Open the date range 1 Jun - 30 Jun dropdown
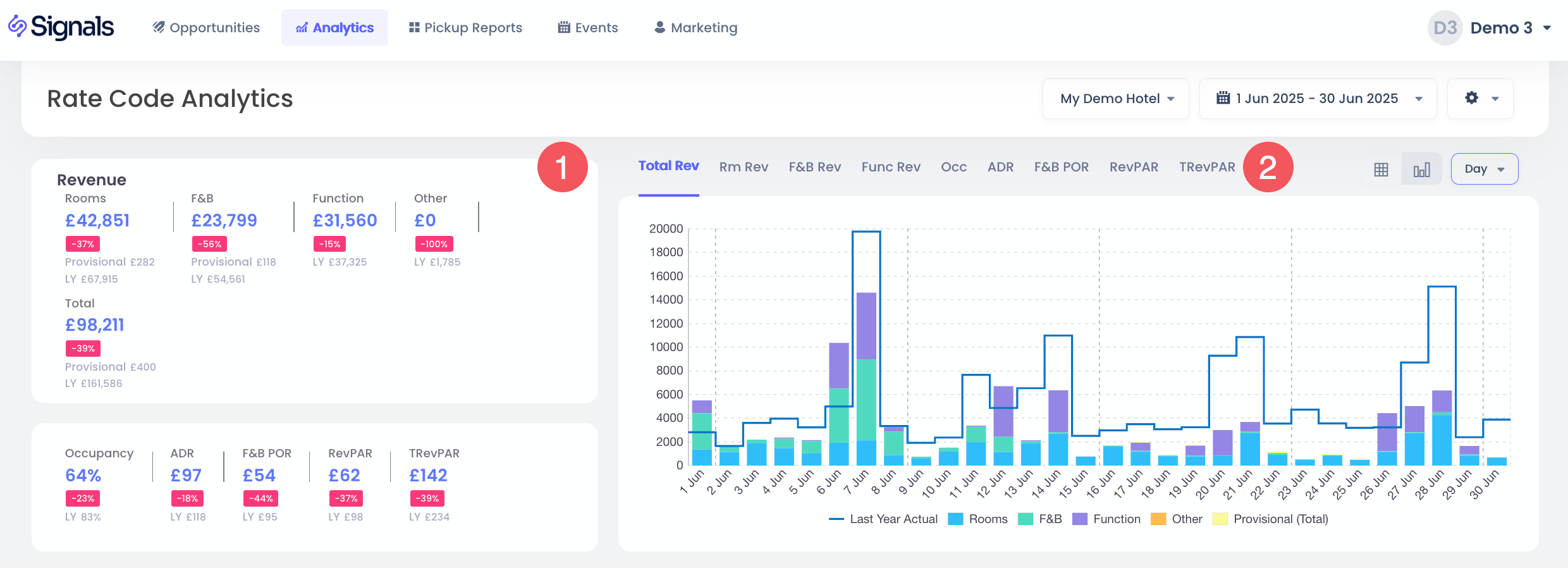This screenshot has height=568, width=1568. pos(1318,99)
